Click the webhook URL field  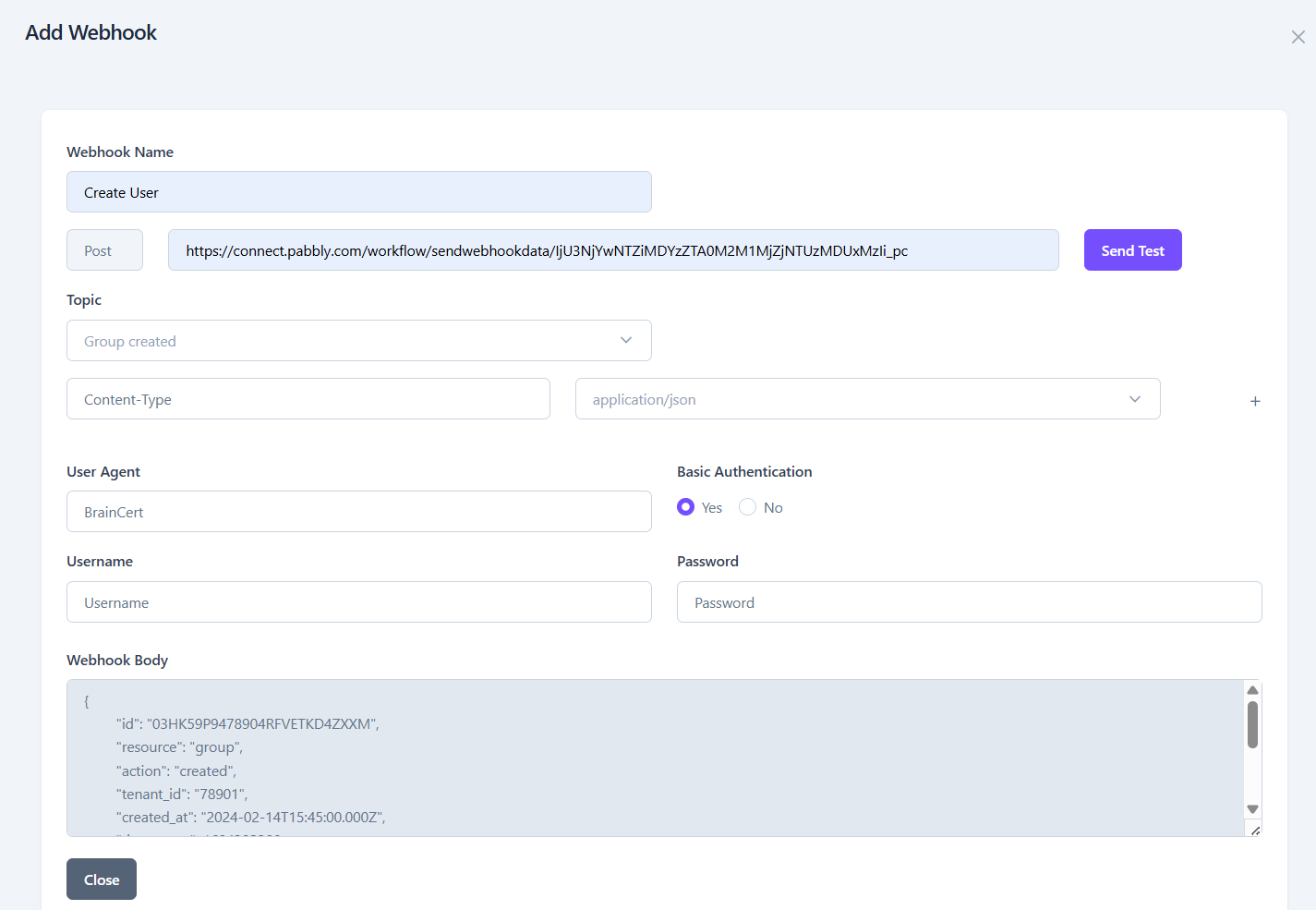[612, 250]
